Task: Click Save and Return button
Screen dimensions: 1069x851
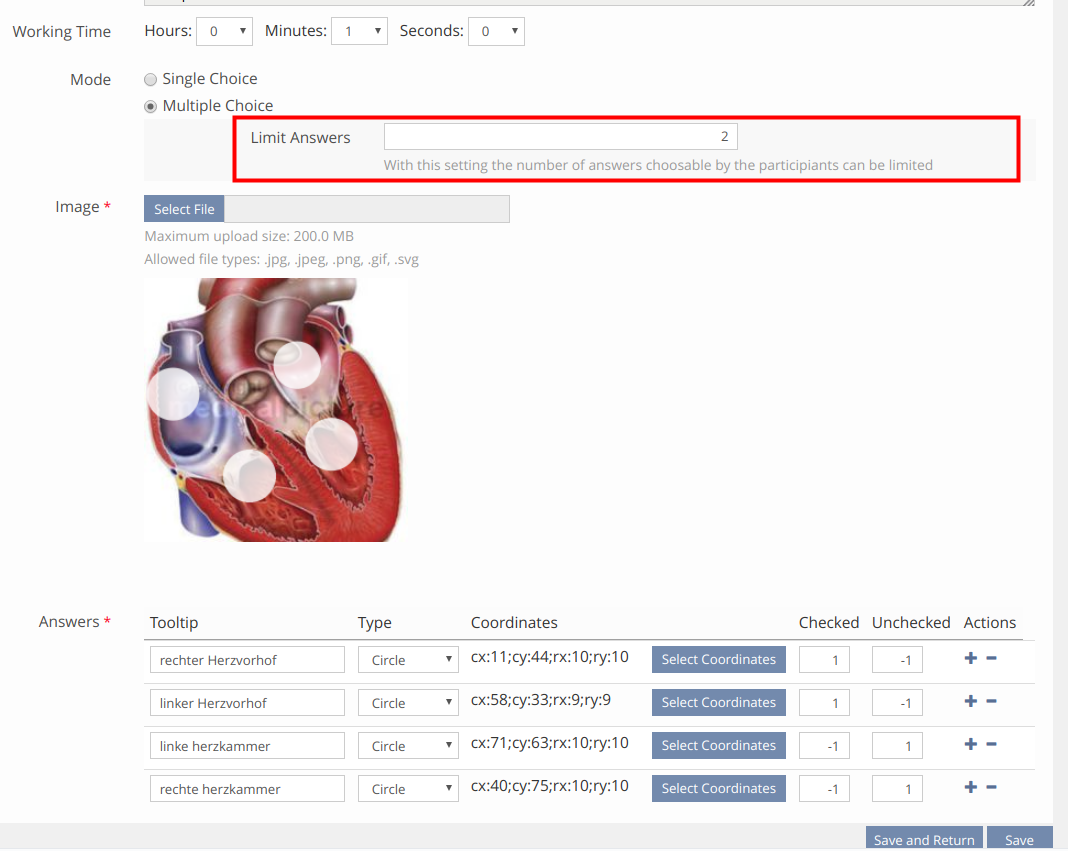Action: coord(923,839)
